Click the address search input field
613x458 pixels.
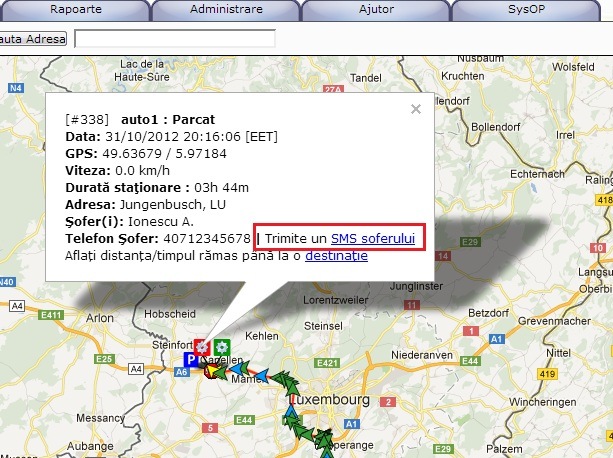tap(174, 39)
